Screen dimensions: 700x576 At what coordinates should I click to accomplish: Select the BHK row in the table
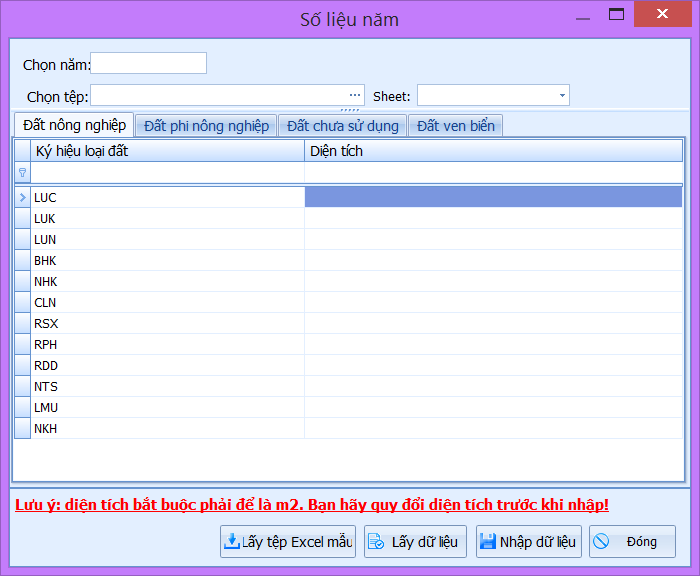pos(167,261)
